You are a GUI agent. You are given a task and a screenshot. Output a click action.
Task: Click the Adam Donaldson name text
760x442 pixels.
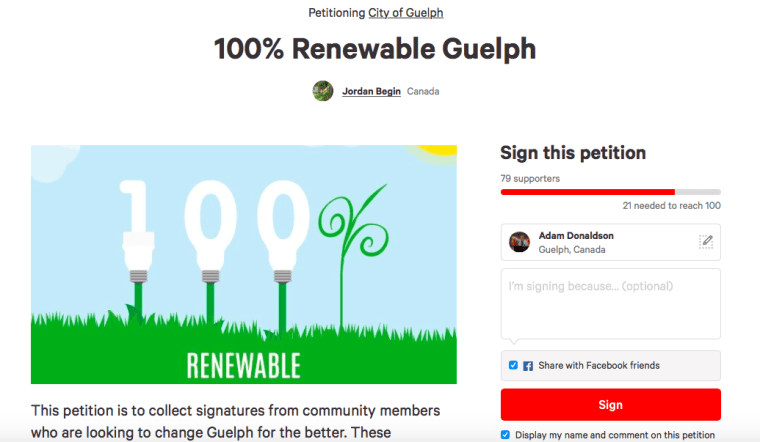[x=576, y=236]
